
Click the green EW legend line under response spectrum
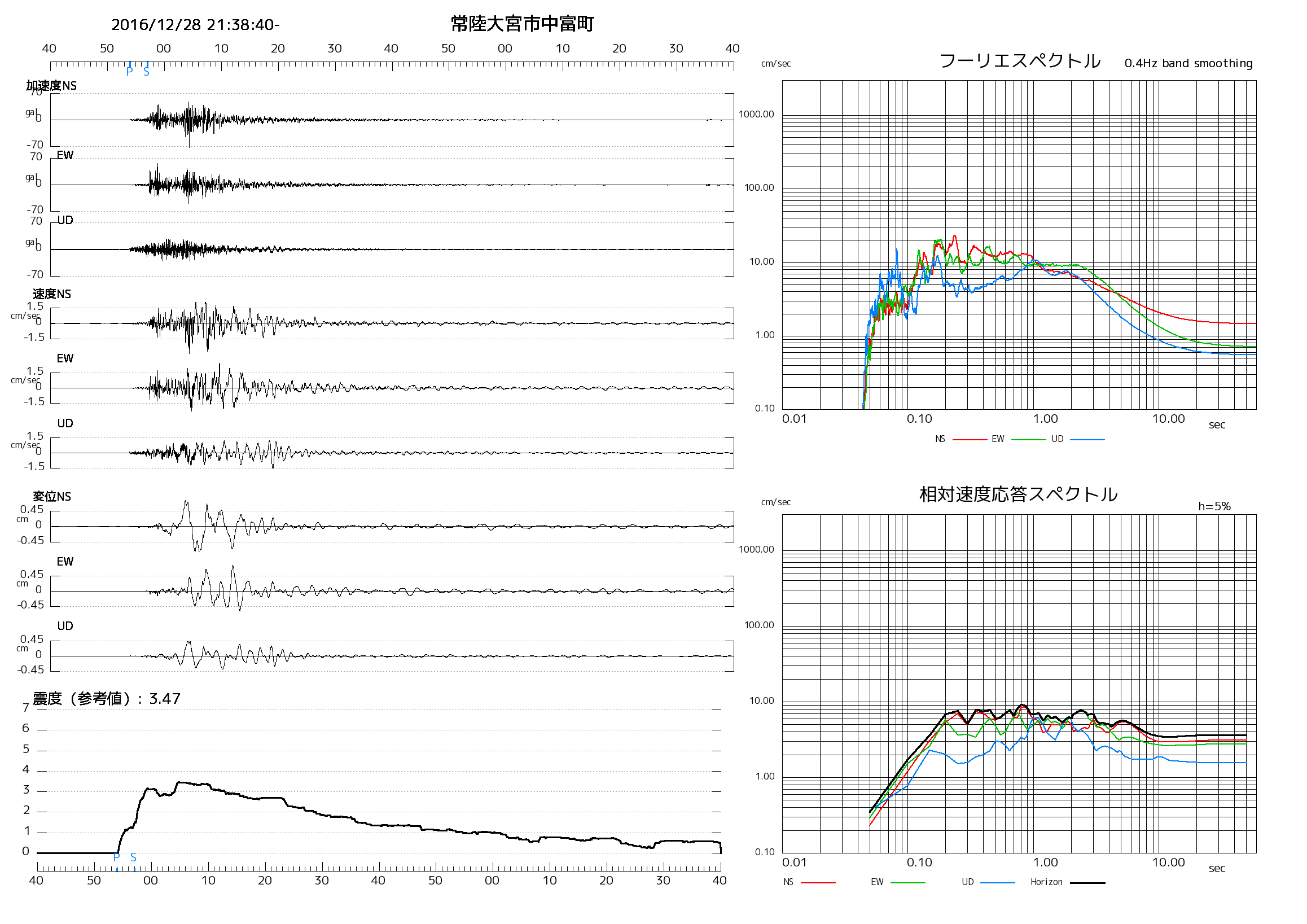click(907, 882)
